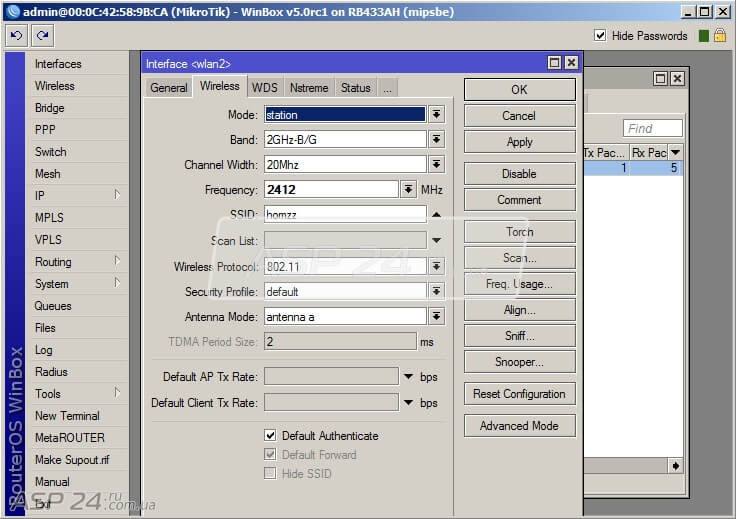Open the Mode dropdown list
Viewport: 736px width, 519px height.
[x=437, y=114]
